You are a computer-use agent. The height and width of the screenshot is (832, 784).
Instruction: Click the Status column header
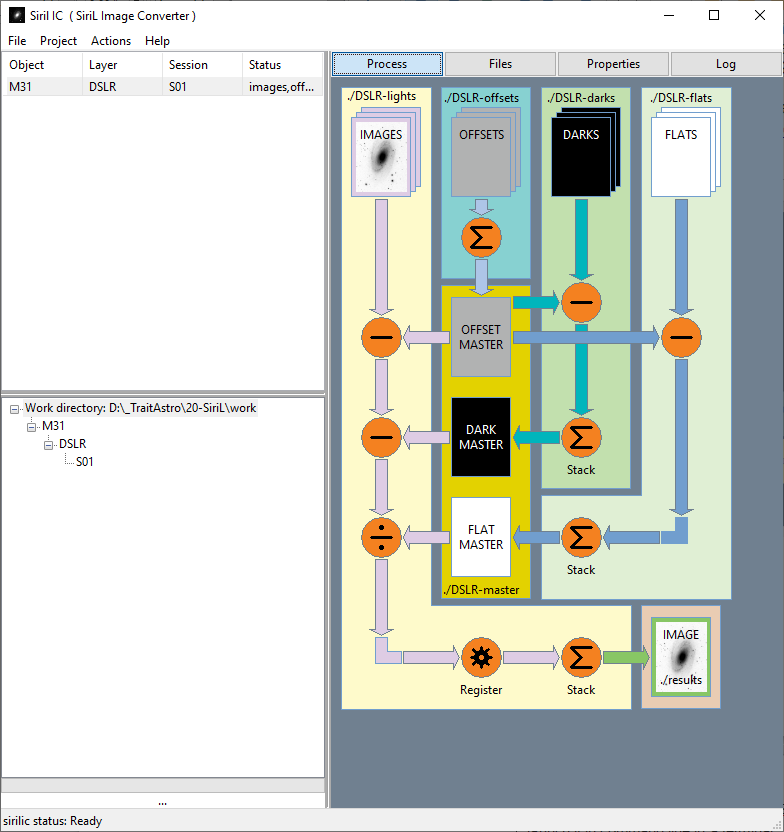(x=283, y=65)
